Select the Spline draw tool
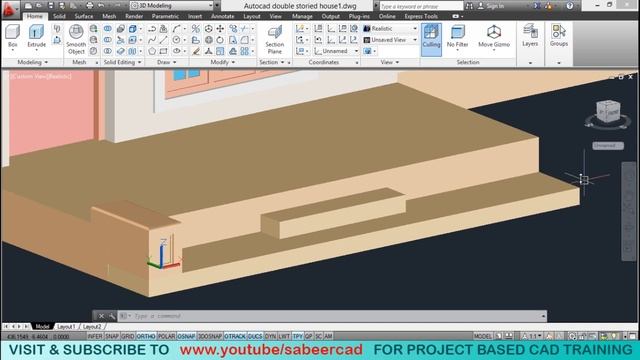The width and height of the screenshot is (640, 360). coord(152,40)
